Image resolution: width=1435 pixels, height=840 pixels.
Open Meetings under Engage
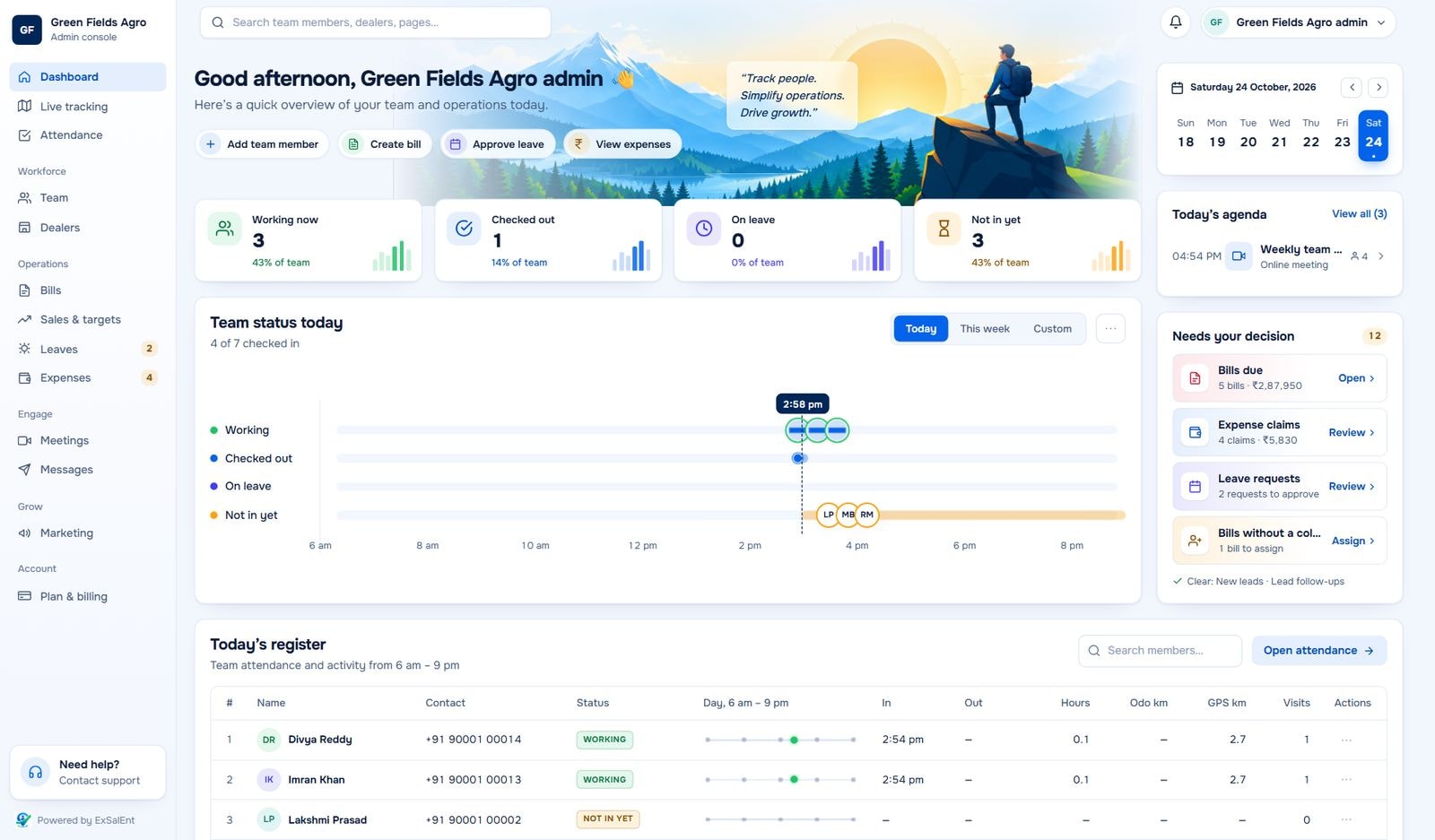coord(88,441)
